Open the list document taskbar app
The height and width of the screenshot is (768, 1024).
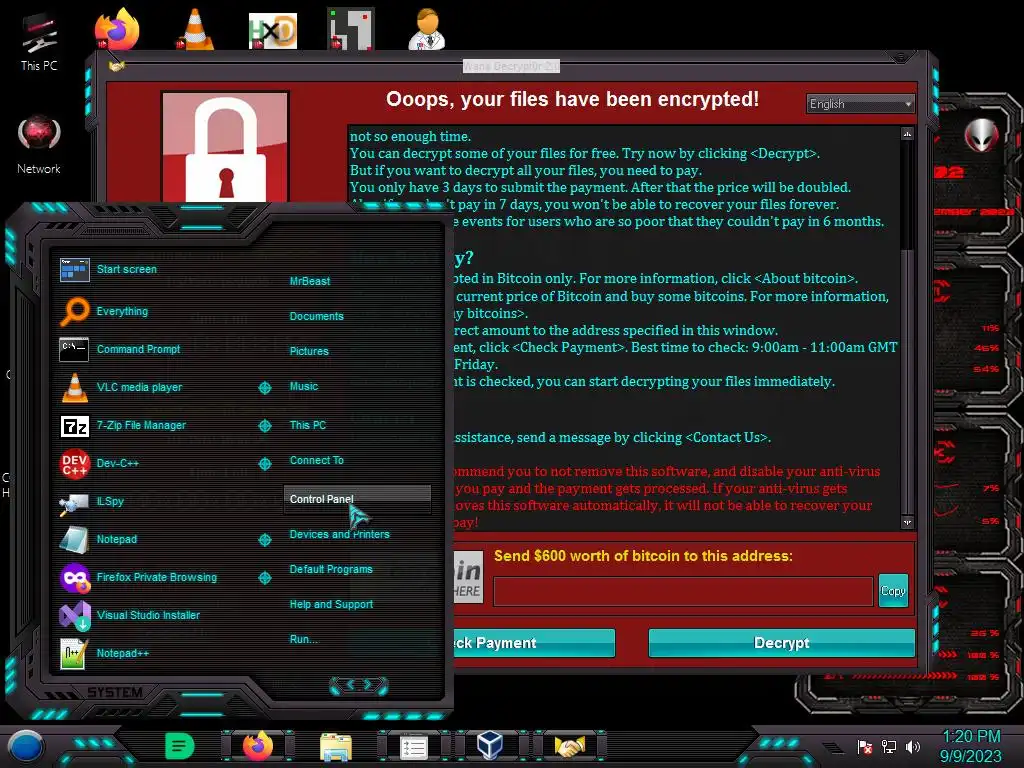pyautogui.click(x=413, y=747)
